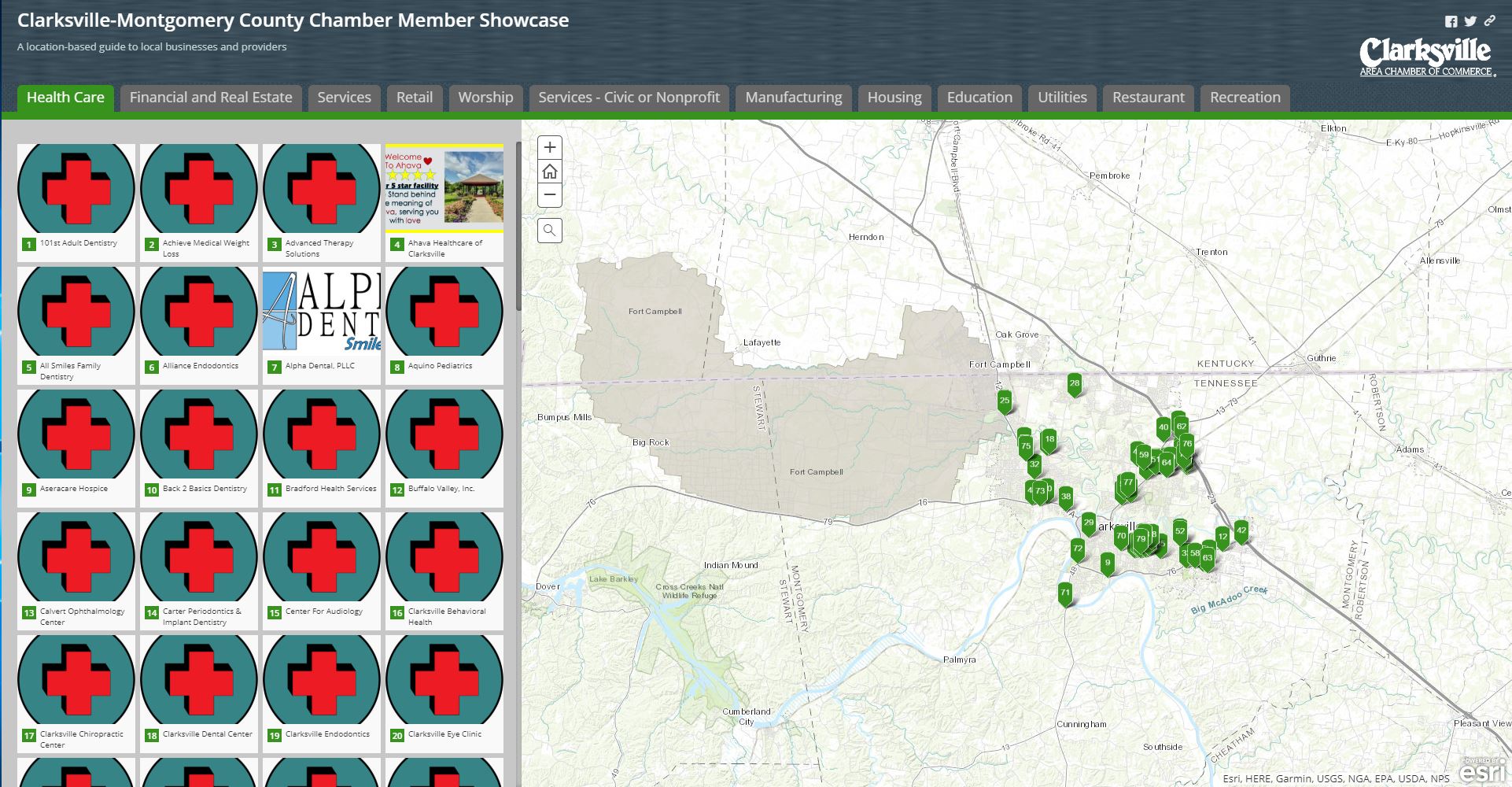Select map marker number 38
The width and height of the screenshot is (1512, 787).
[x=1066, y=497]
